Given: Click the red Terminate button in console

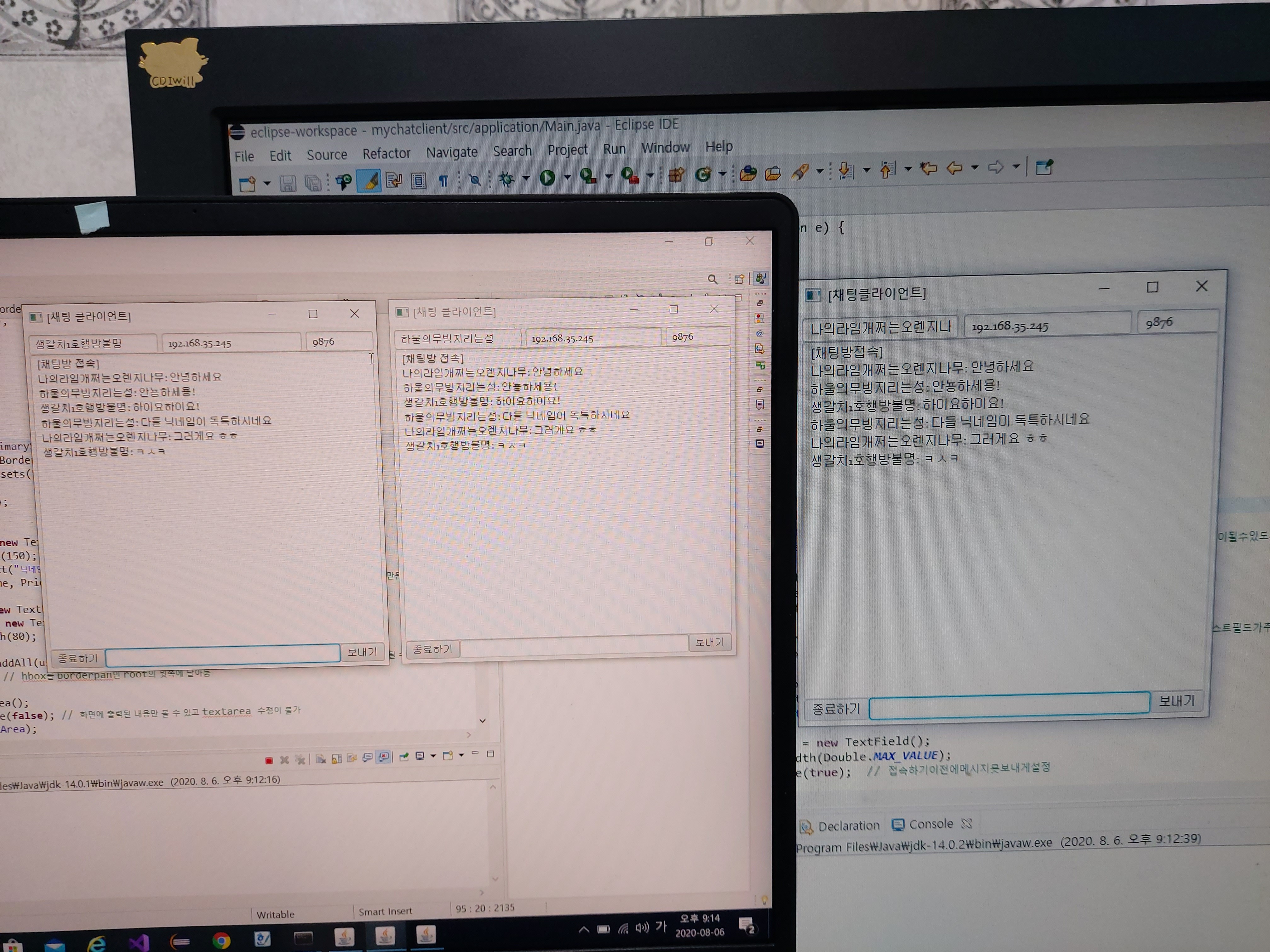Looking at the screenshot, I should coord(269,760).
